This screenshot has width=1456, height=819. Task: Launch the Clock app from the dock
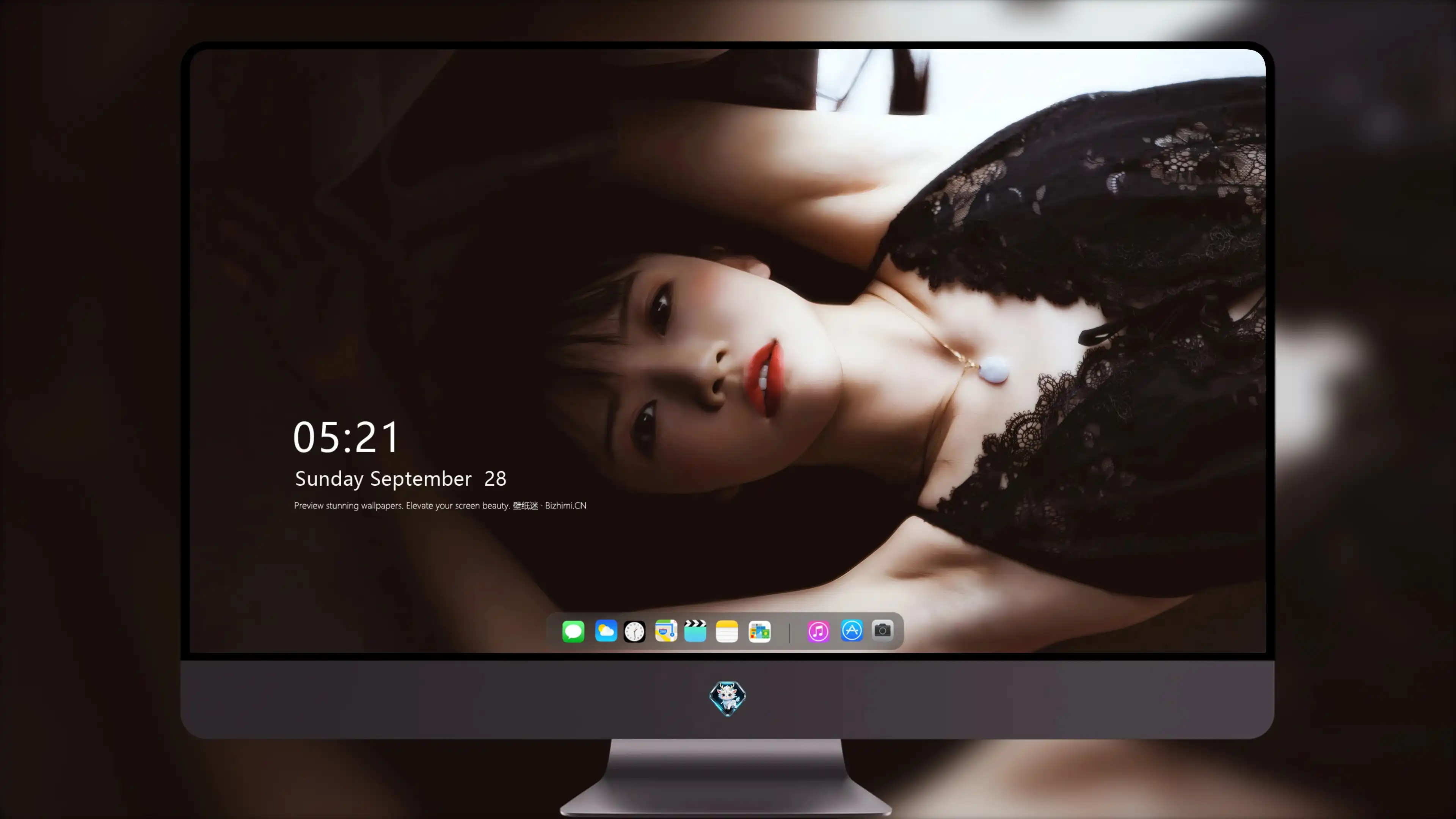(634, 631)
